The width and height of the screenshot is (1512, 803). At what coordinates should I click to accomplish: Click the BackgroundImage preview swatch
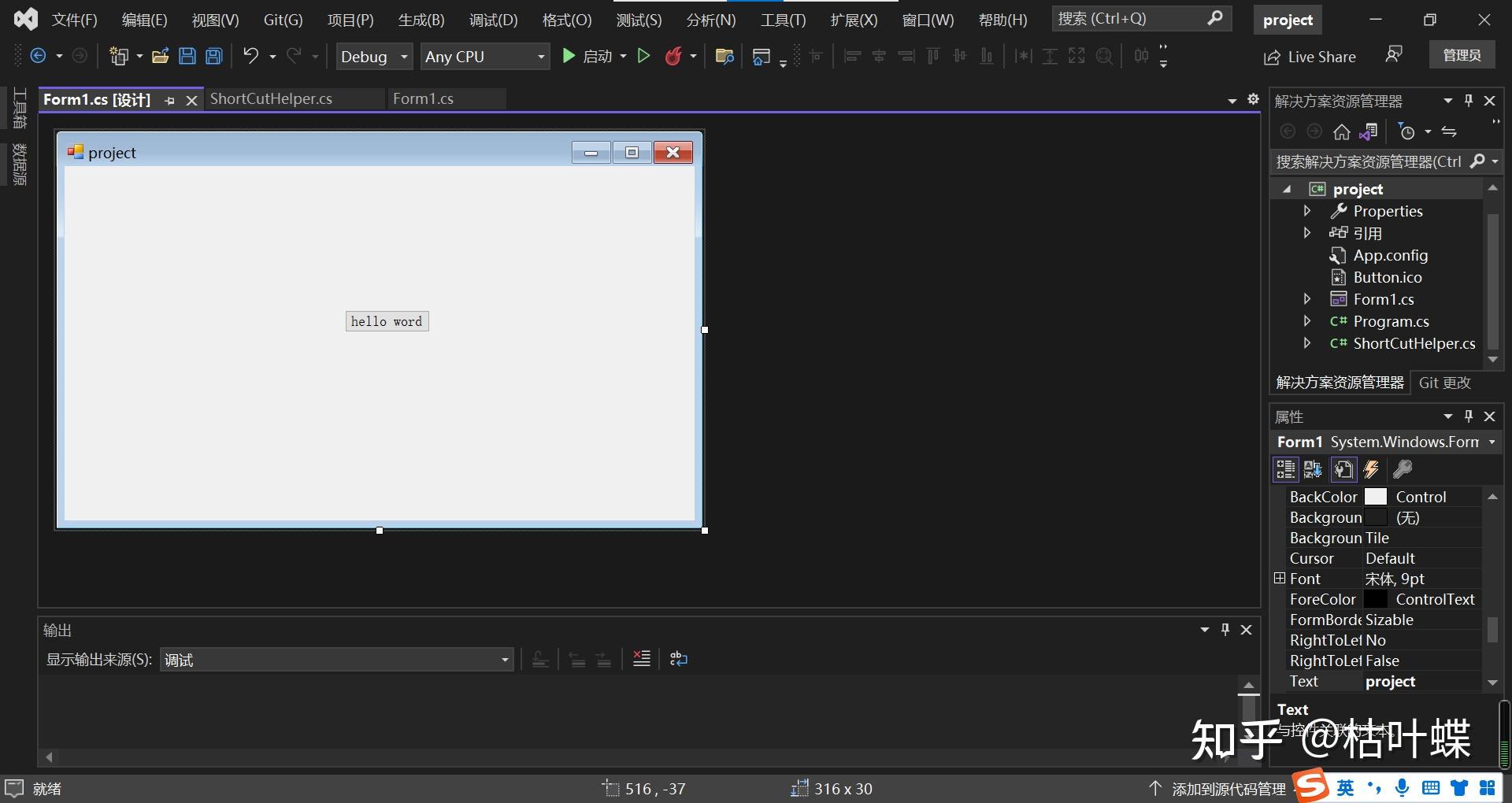[x=1376, y=517]
